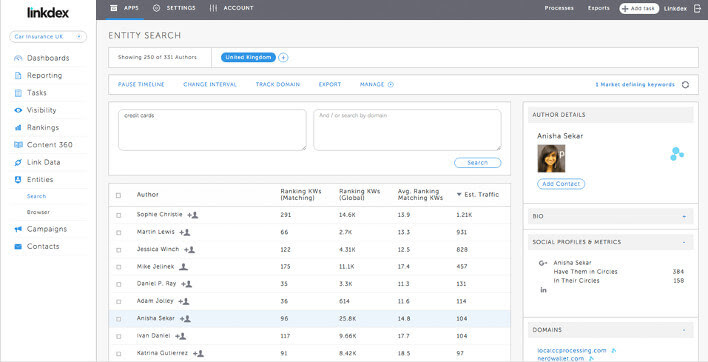
Task: Click the 1 Market defining keywords link
Action: (x=635, y=84)
